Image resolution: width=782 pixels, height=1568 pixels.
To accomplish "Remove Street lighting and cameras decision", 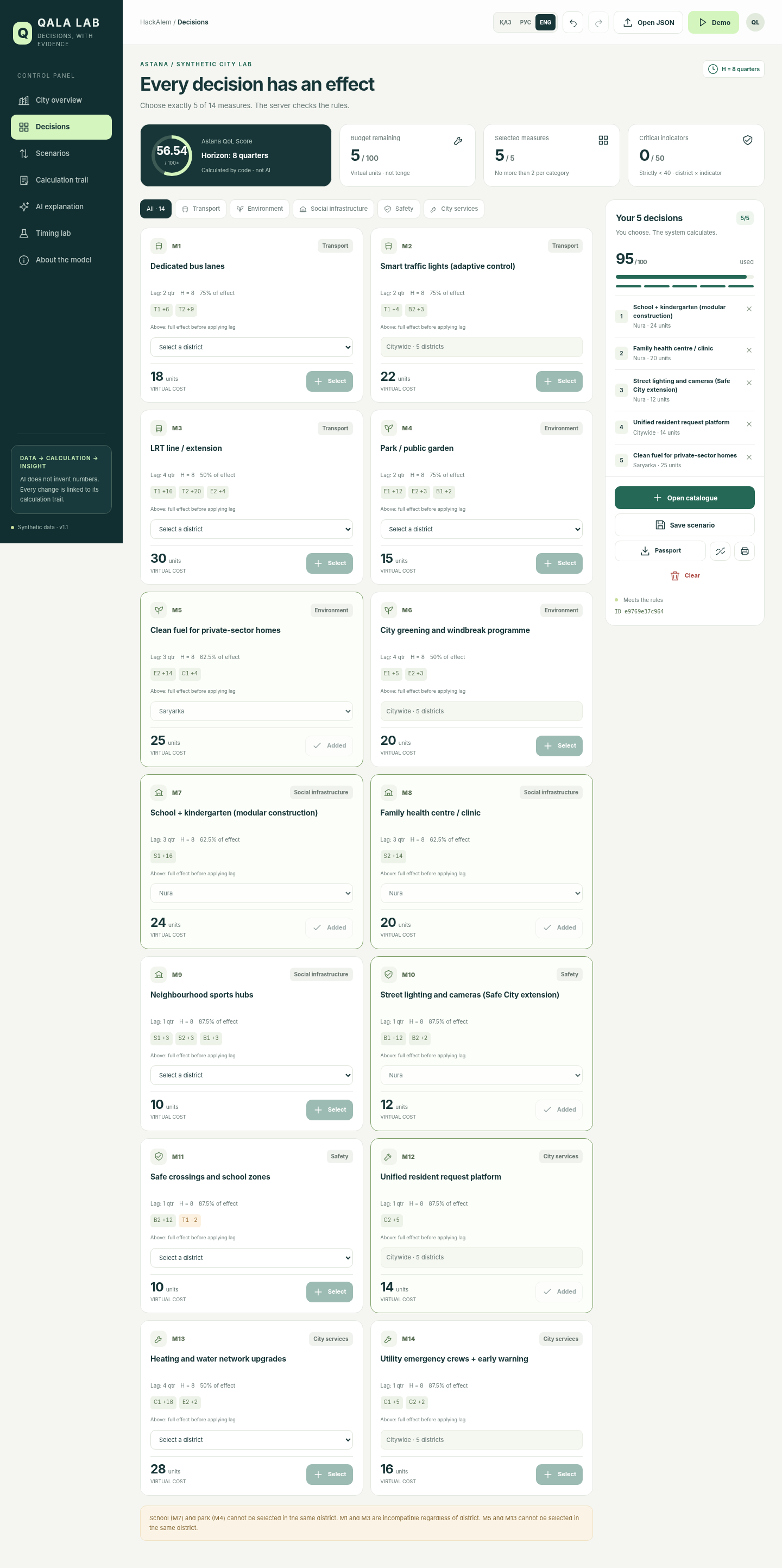I will click(749, 383).
